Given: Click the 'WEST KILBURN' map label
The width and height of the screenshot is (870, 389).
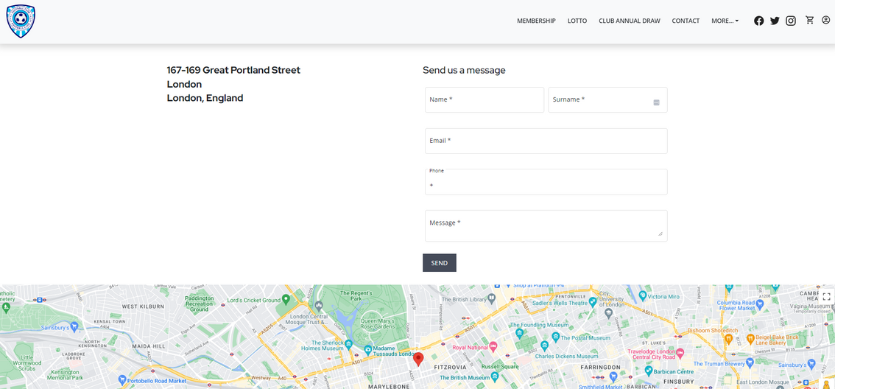Looking at the screenshot, I should 143,306.
